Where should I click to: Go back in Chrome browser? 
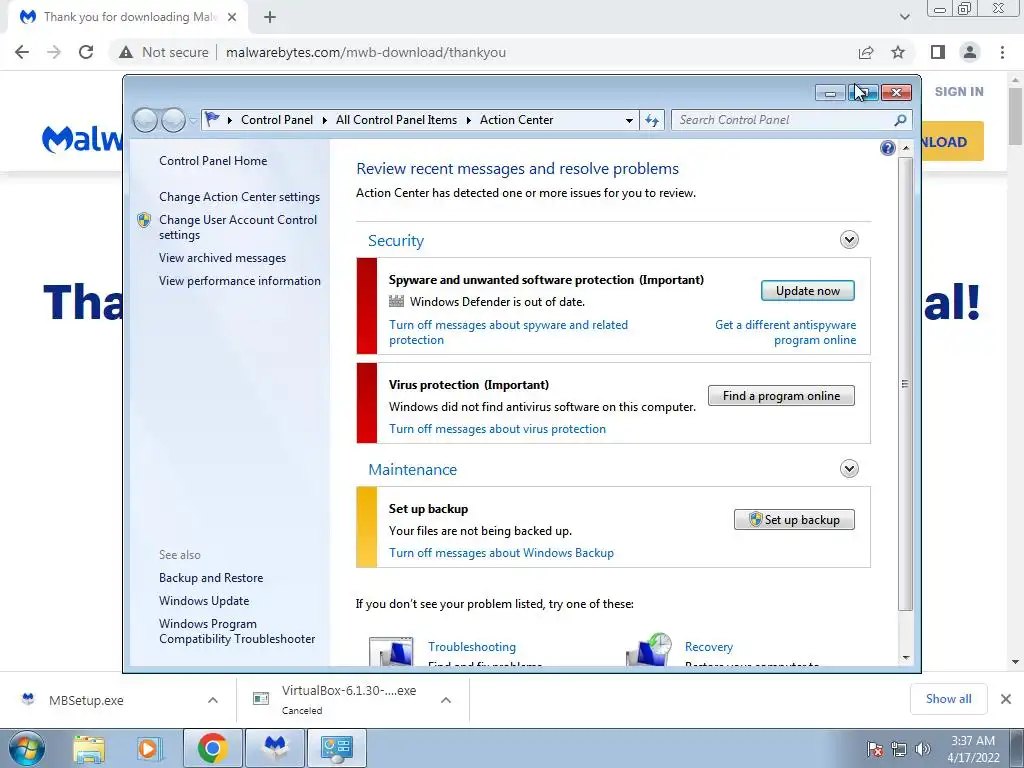pos(22,52)
